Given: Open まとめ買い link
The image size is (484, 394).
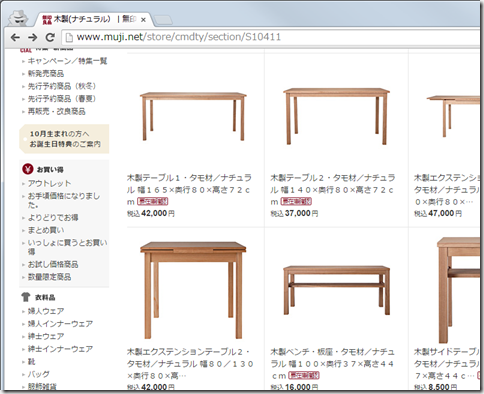Looking at the screenshot, I should 46,230.
